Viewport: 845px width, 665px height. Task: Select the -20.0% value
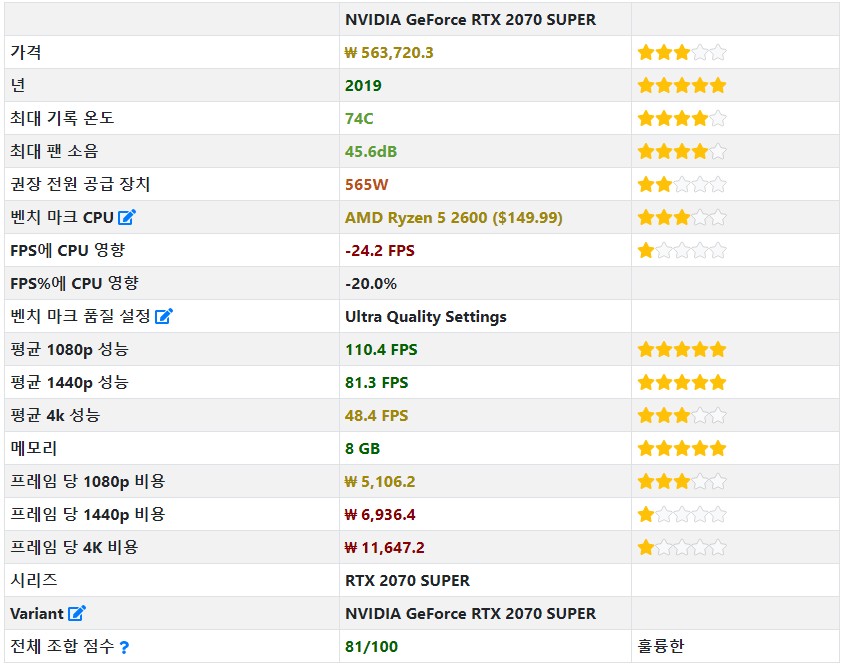tap(371, 283)
